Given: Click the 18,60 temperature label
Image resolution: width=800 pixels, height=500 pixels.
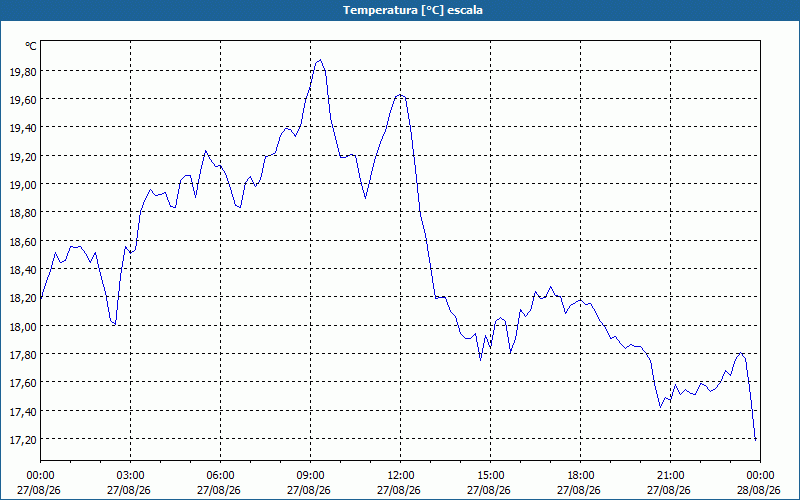Looking at the screenshot, I should point(23,241).
